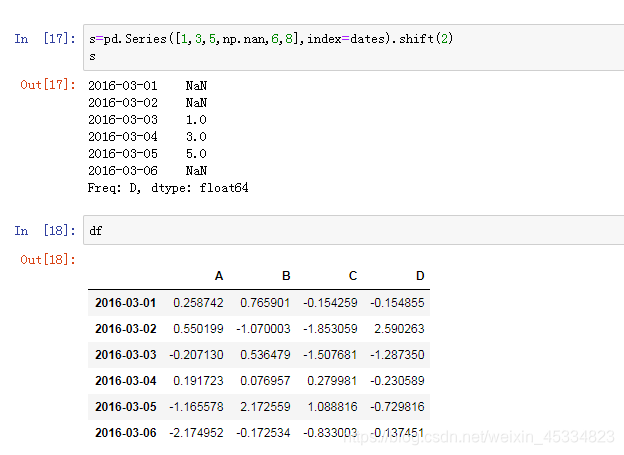Click cell value -0.154259
624x455 pixels.
click(x=330, y=303)
